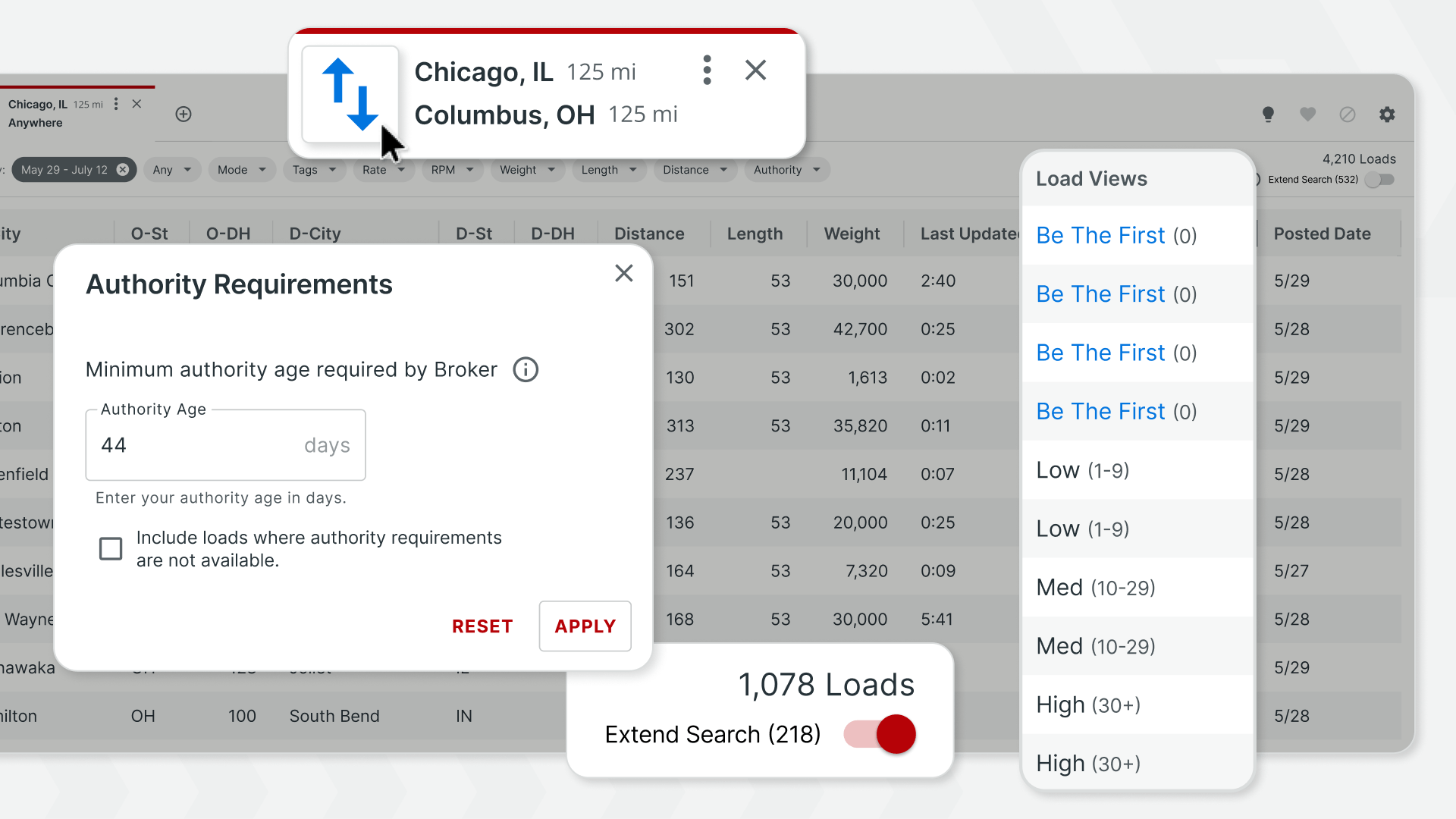
Task: Open settings gear icon
Action: (1387, 115)
